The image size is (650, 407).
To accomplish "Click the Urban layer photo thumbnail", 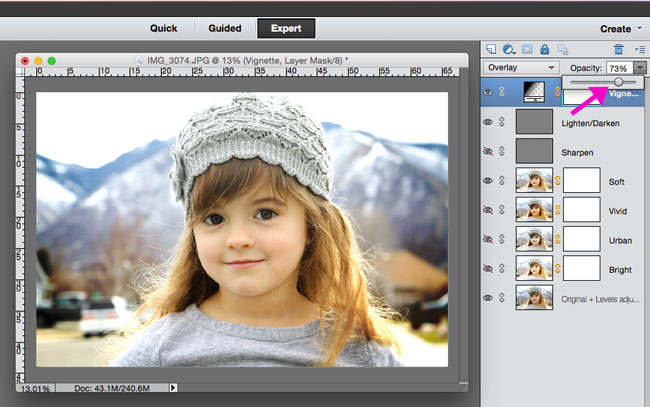I will [x=534, y=239].
